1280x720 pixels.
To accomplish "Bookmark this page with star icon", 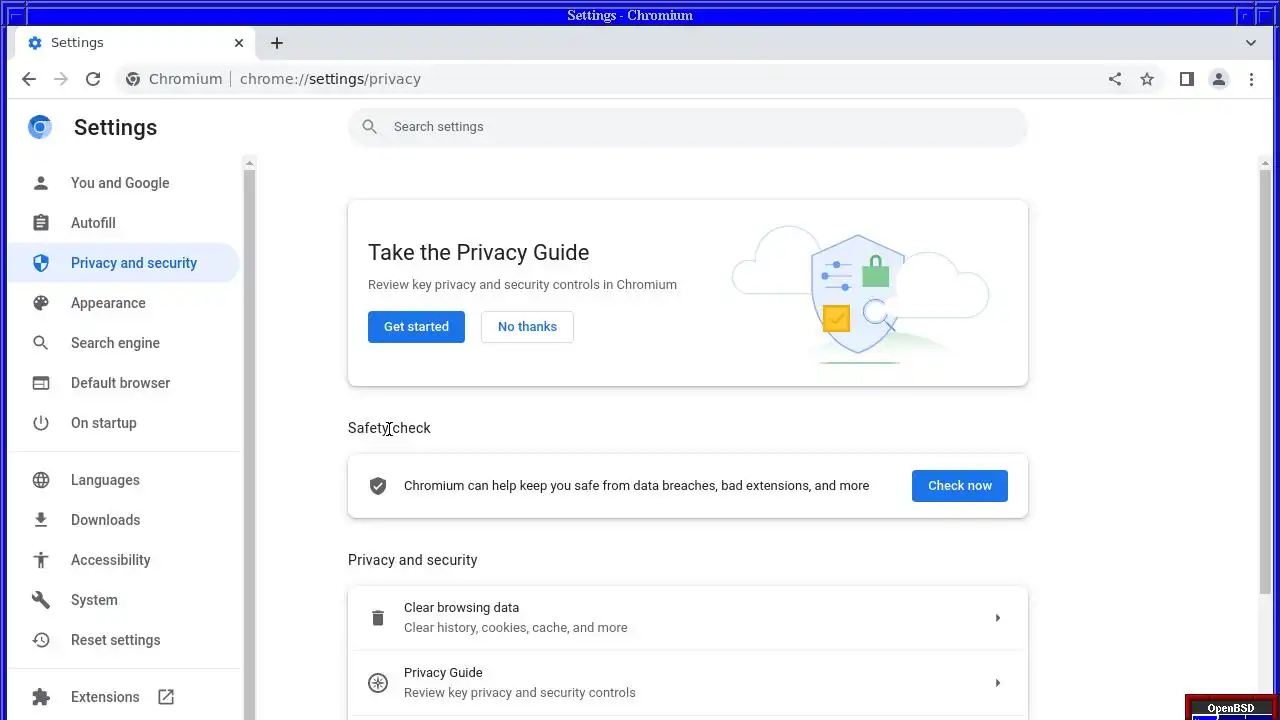I will [1147, 79].
